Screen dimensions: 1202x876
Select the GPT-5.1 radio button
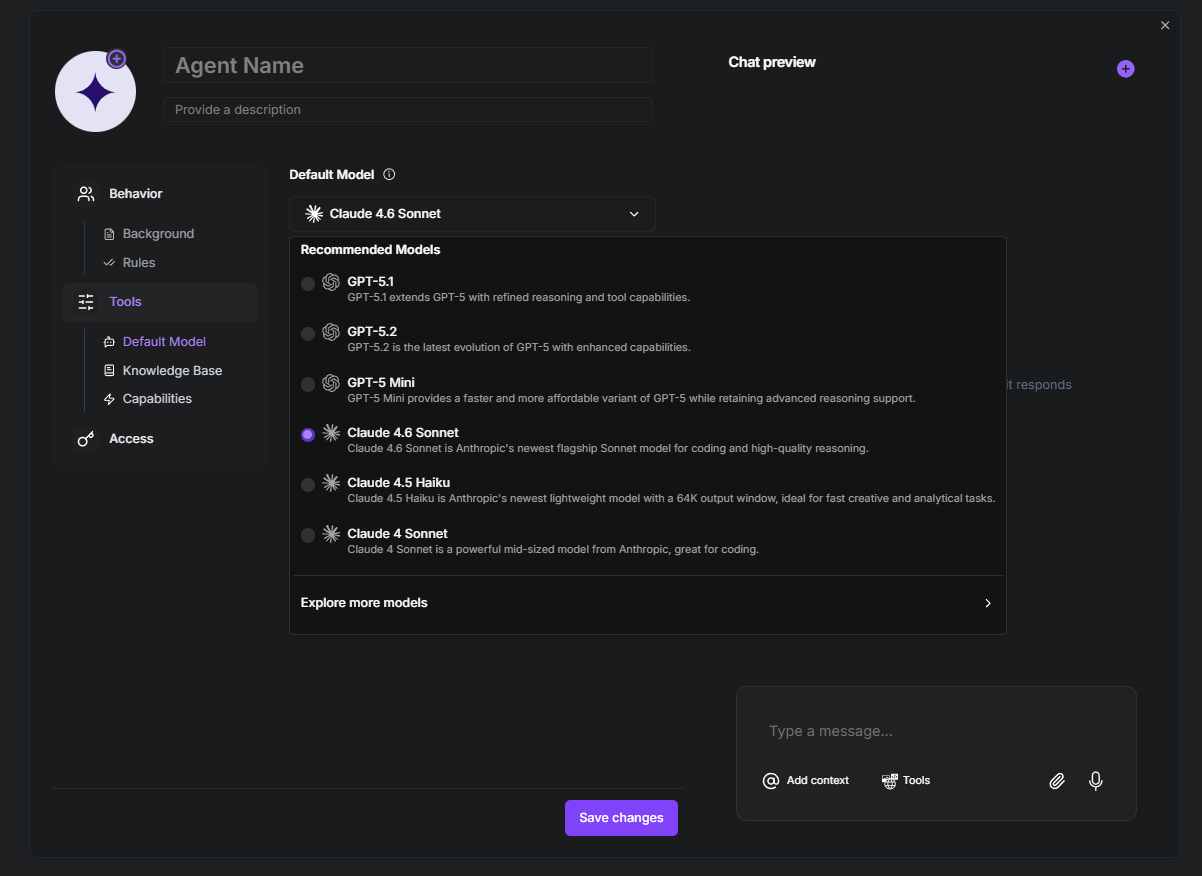point(308,284)
